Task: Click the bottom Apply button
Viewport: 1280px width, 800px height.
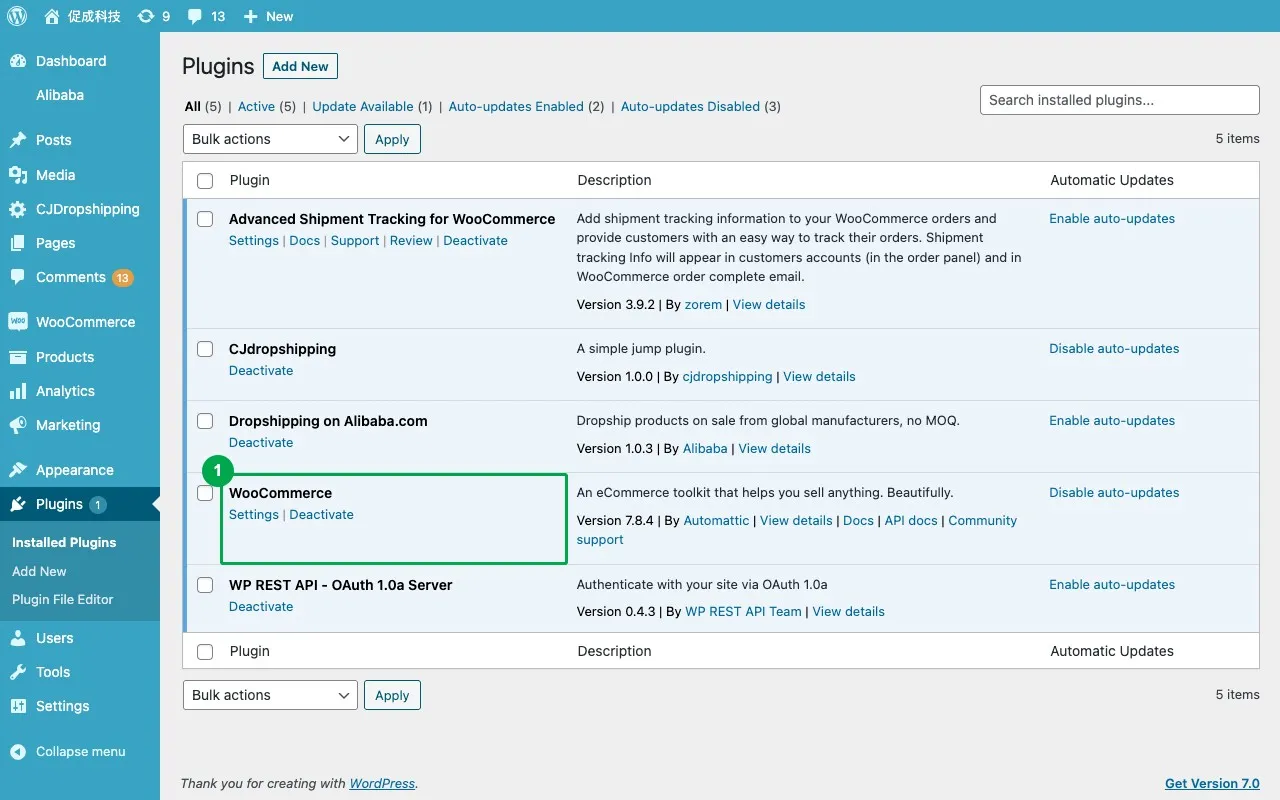Action: 392,695
